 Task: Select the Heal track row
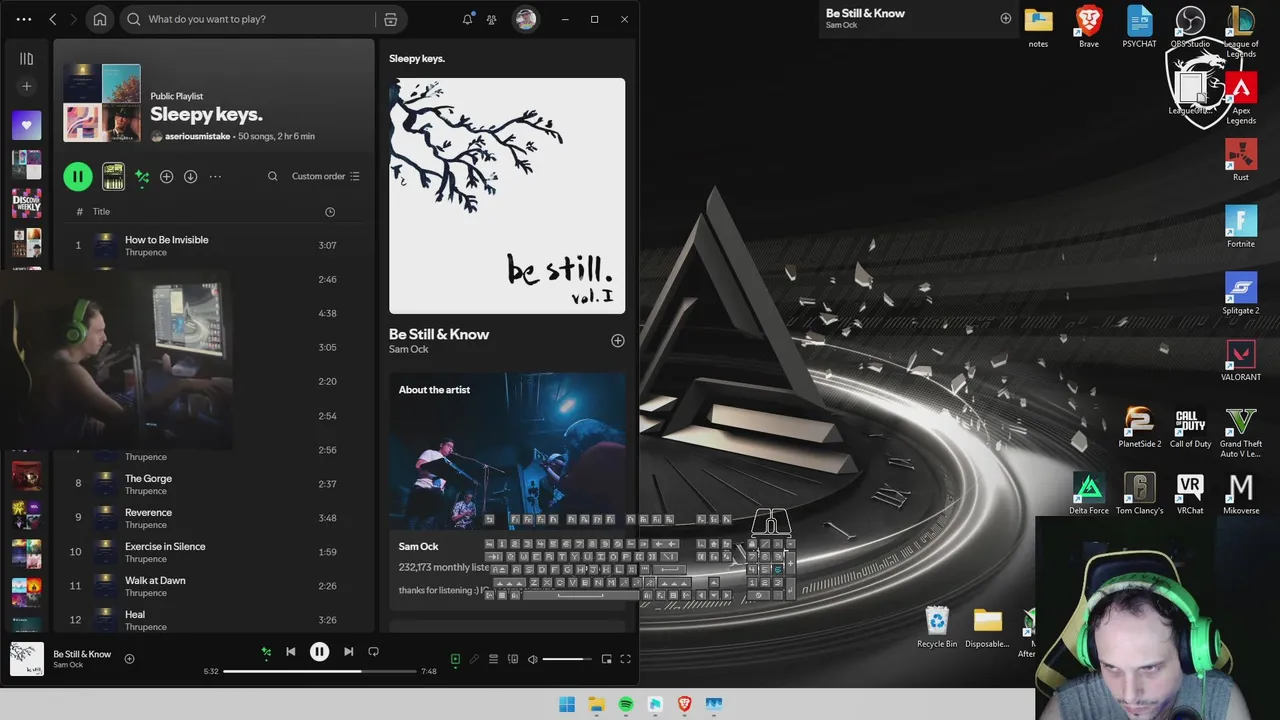pos(215,620)
